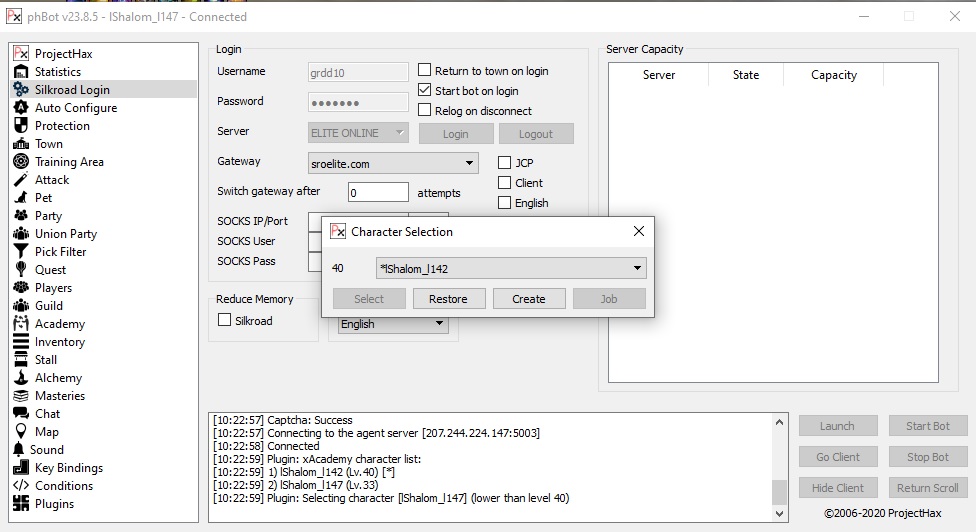The width and height of the screenshot is (976, 532).
Task: Go to the Party section
Action: [x=48, y=216]
